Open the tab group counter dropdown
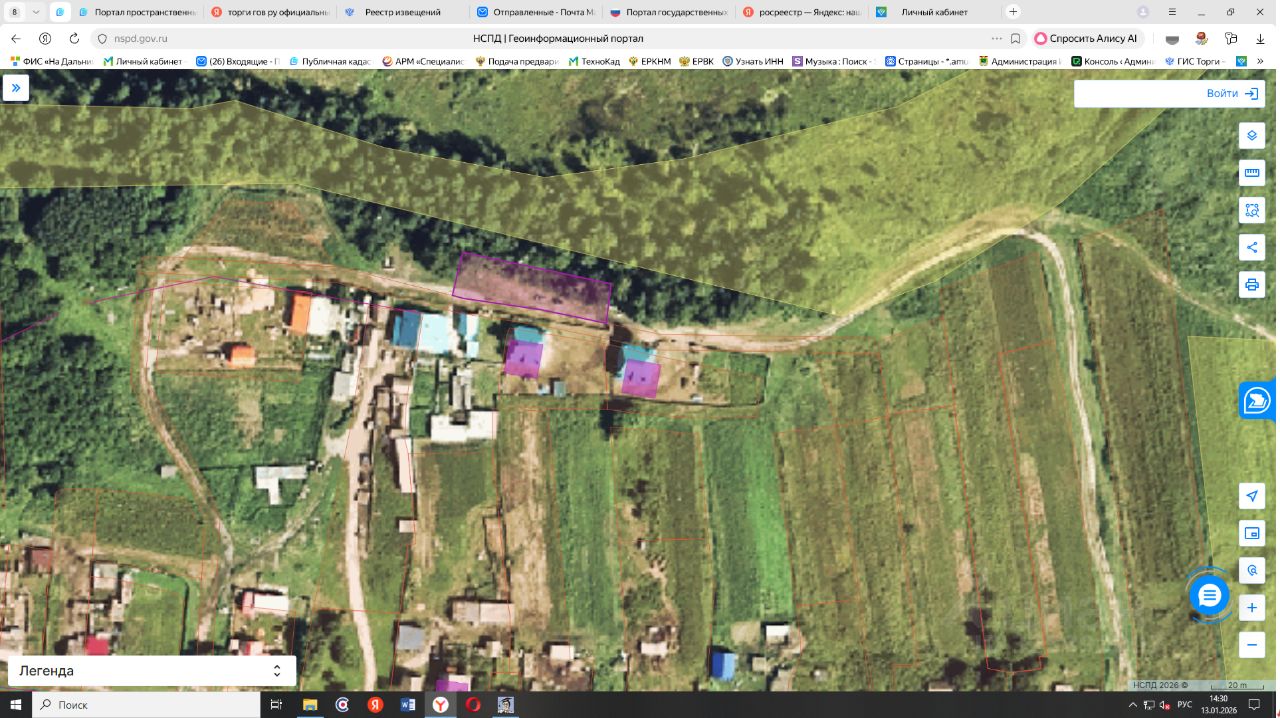The height and width of the screenshot is (718, 1280). click(25, 12)
